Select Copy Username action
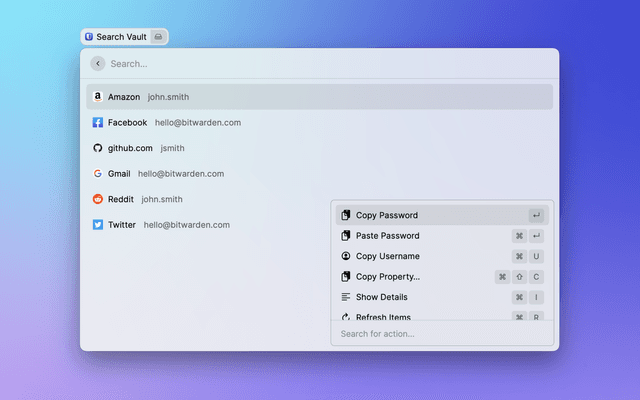640x400 pixels. point(387,256)
